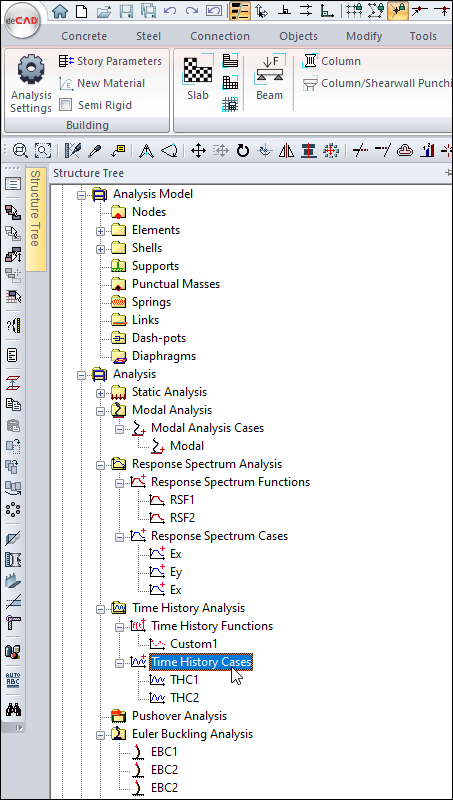Select the Links tree item
Screen dimensions: 453x800
[x=145, y=320]
